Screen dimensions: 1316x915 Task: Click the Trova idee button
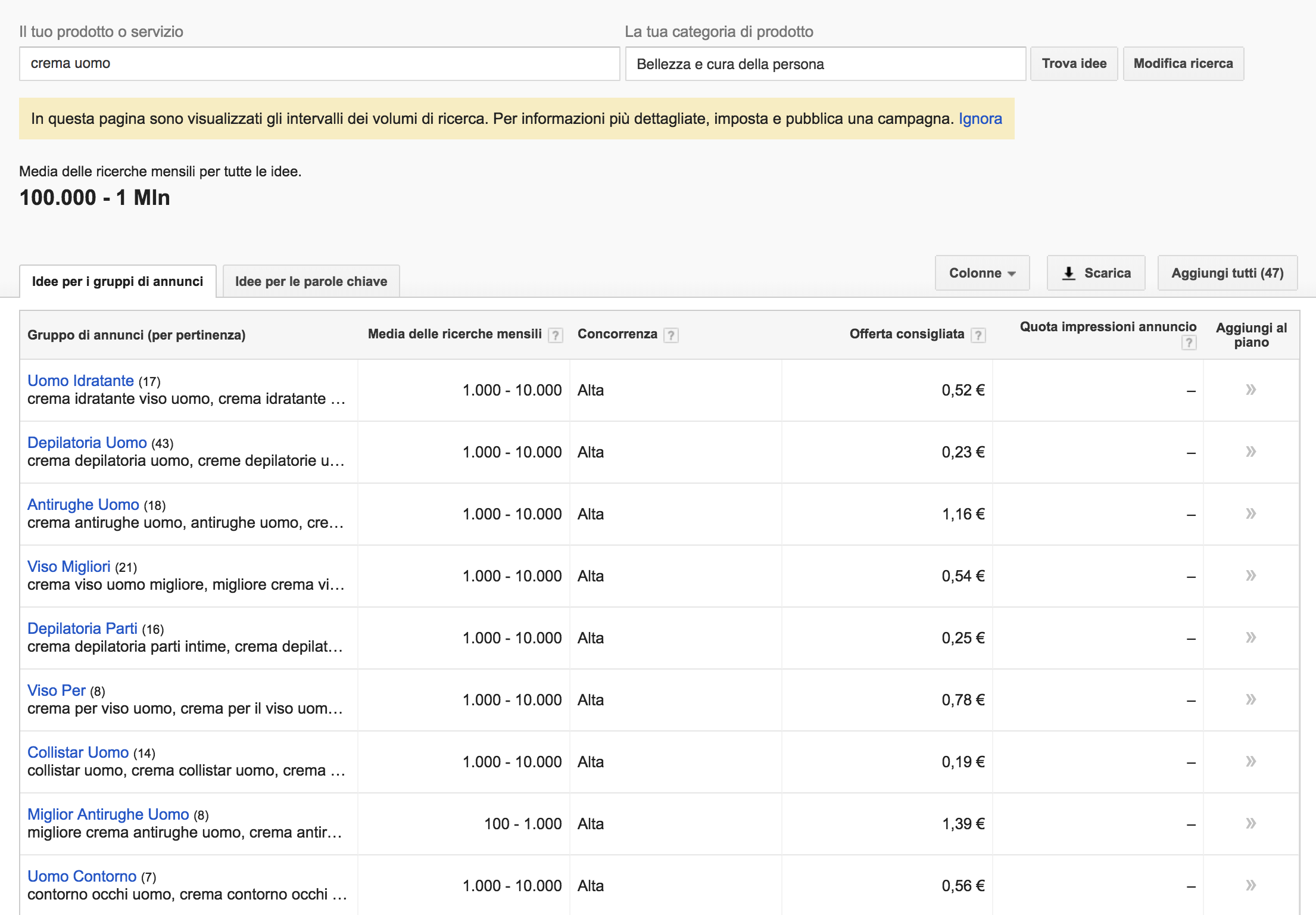(1074, 63)
